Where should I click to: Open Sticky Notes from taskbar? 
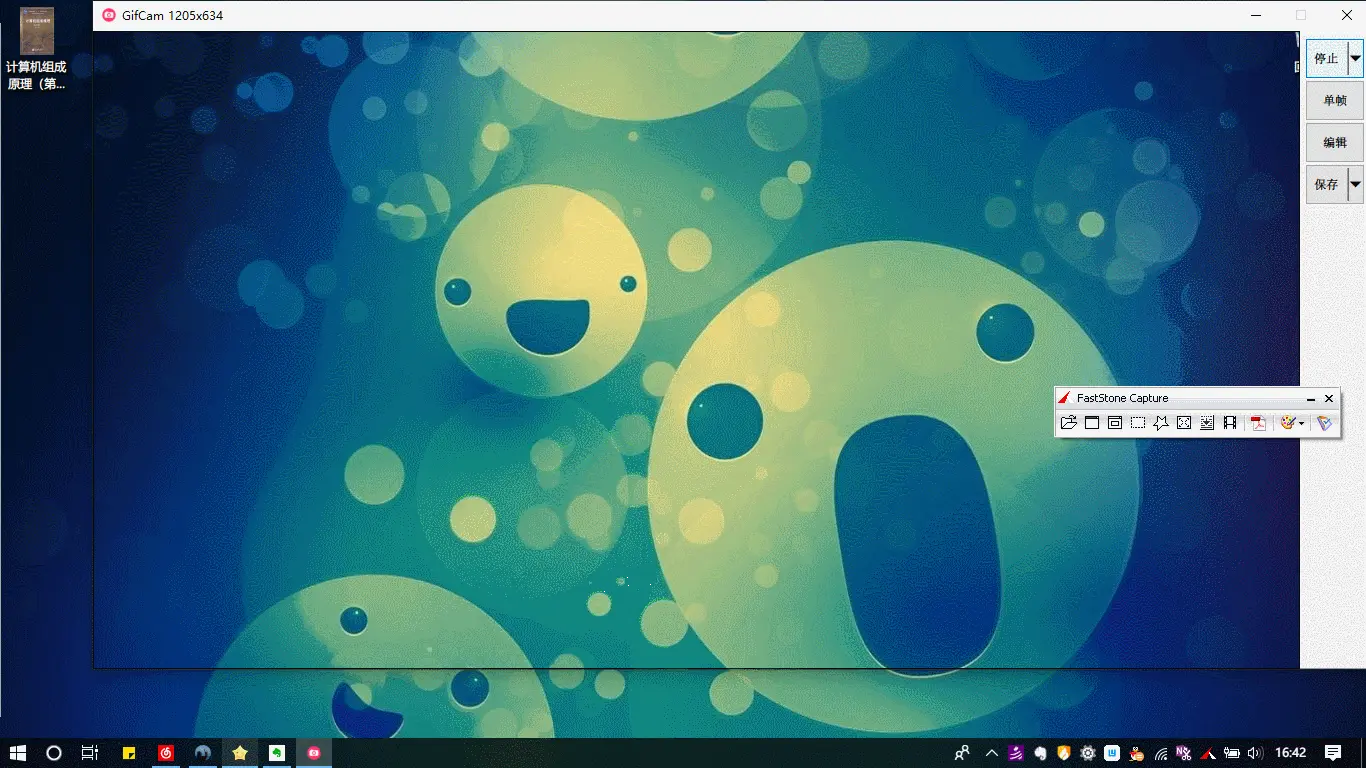129,753
